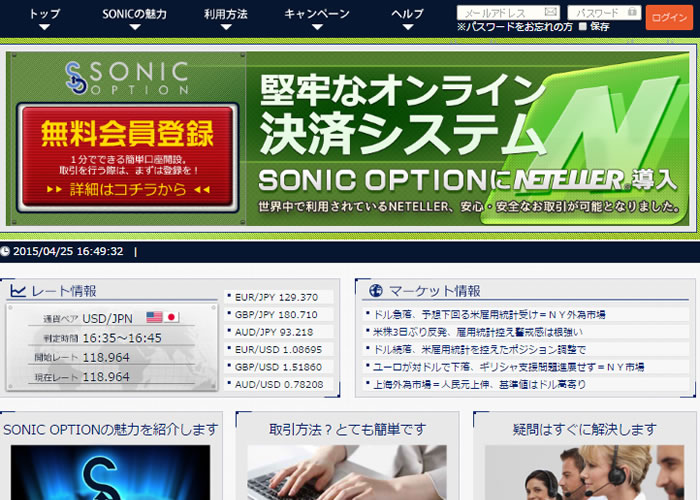Click the 判定時間 16:35～16:45 row
The image size is (700, 500).
111,338
